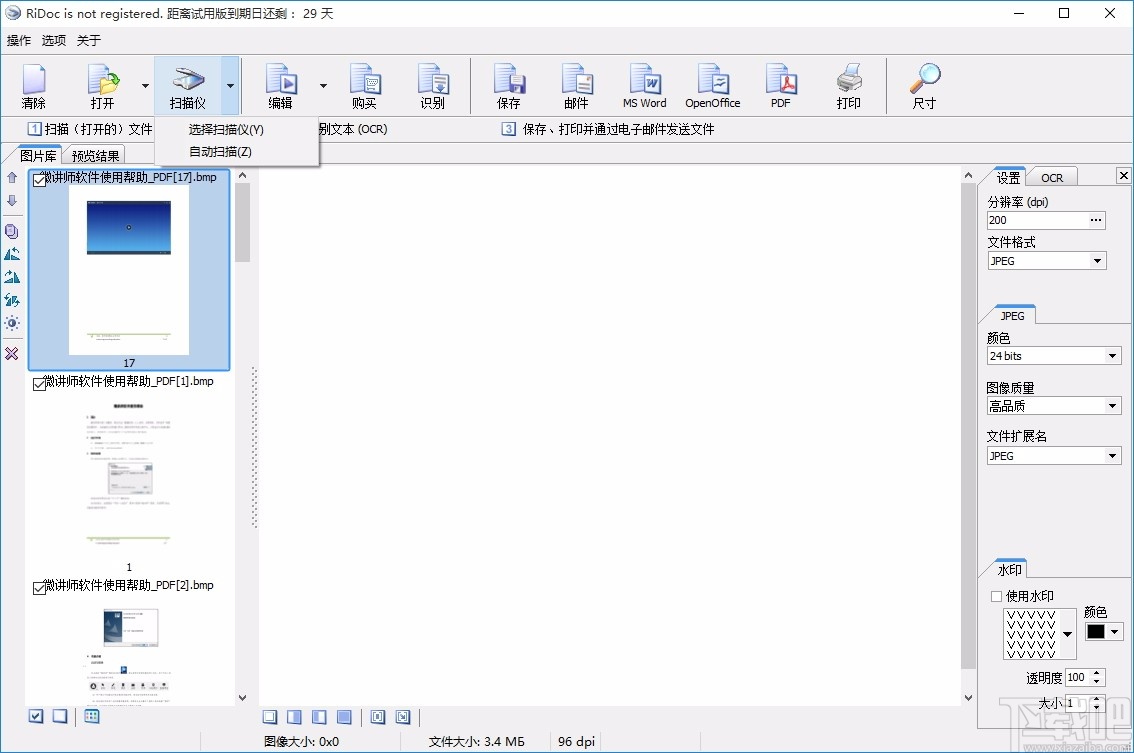This screenshot has width=1134, height=753.
Task: Click the gallery scrollbar down arrow
Action: (x=242, y=698)
